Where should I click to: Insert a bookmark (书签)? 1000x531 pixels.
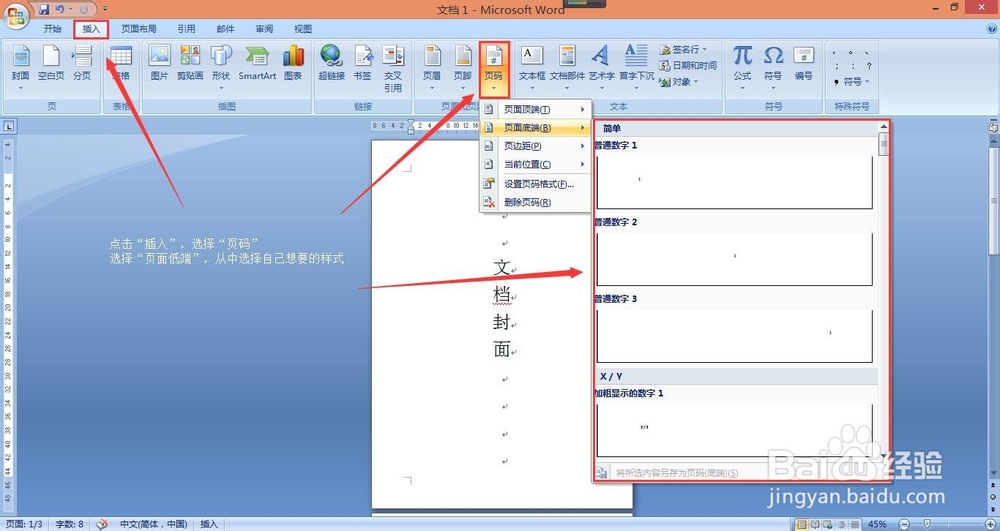click(x=362, y=64)
